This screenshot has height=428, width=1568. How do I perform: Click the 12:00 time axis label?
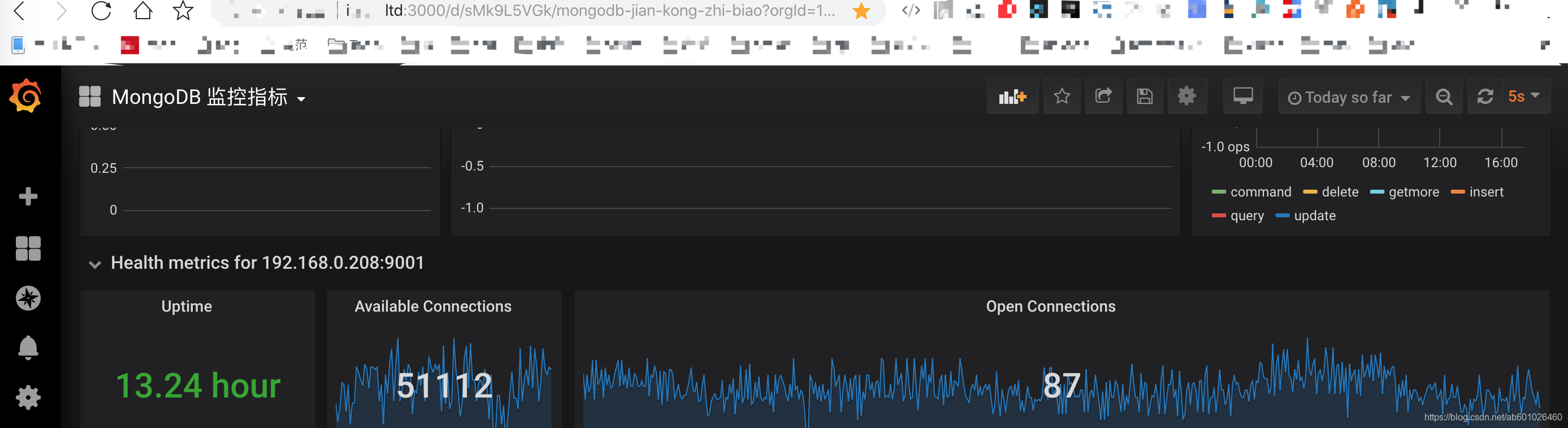coord(1440,163)
